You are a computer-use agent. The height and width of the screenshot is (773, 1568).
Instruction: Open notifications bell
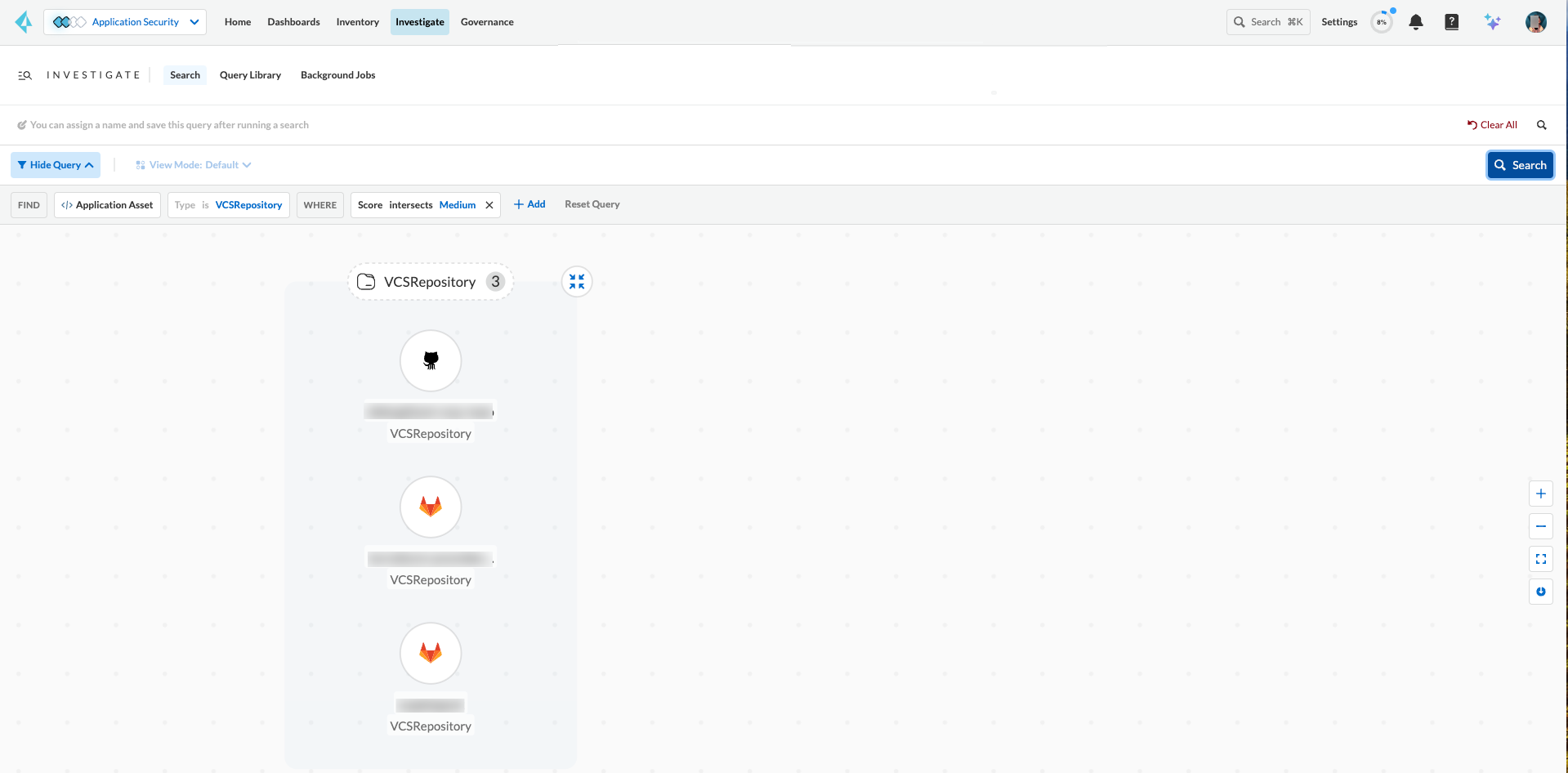(1416, 22)
